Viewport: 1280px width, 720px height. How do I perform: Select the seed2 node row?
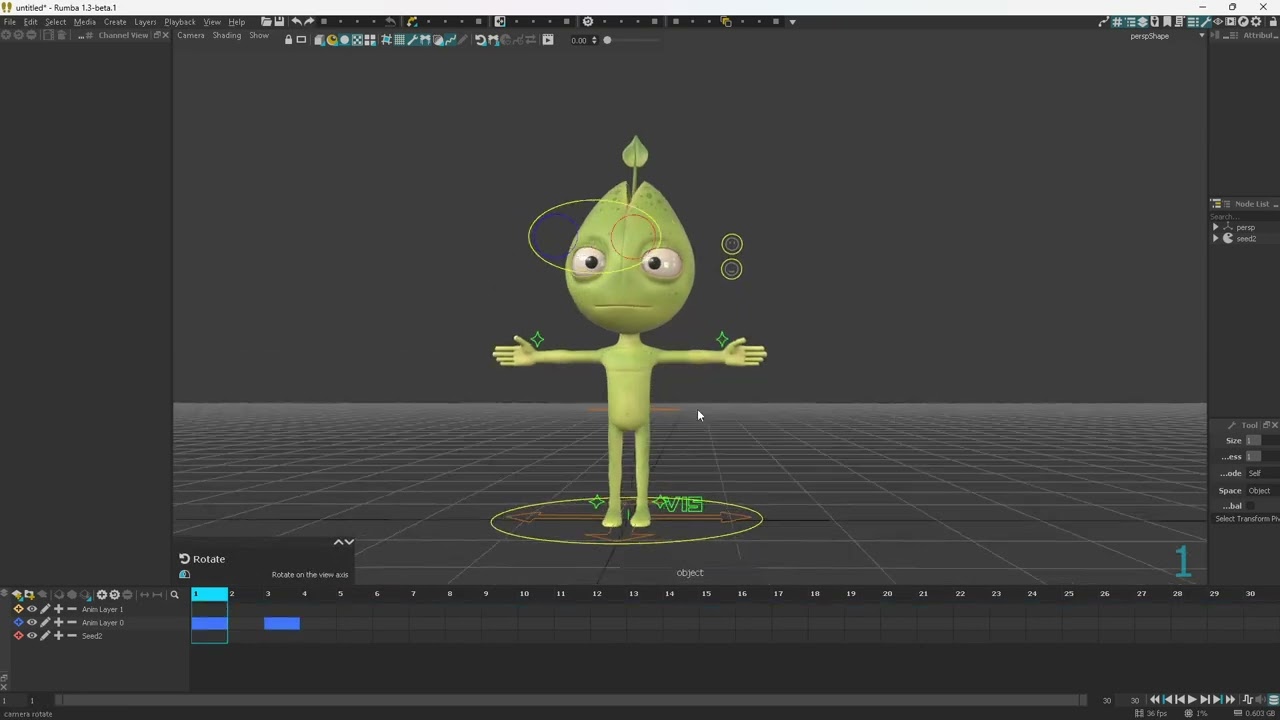click(x=1245, y=239)
